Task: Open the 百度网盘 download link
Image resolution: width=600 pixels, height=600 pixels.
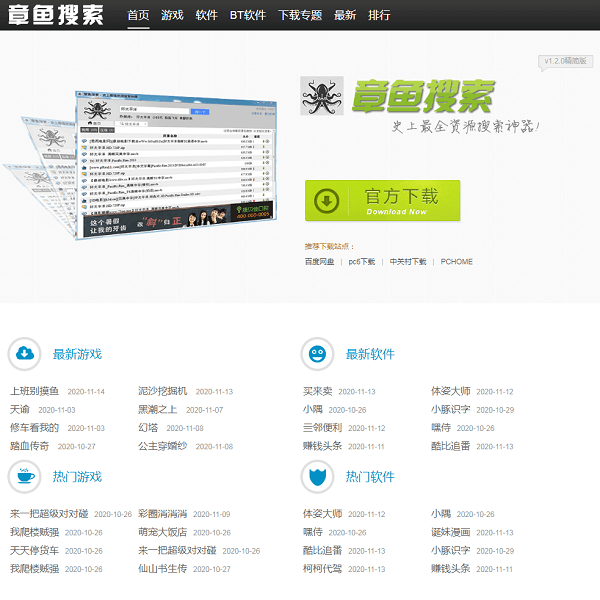Action: pyautogui.click(x=319, y=262)
